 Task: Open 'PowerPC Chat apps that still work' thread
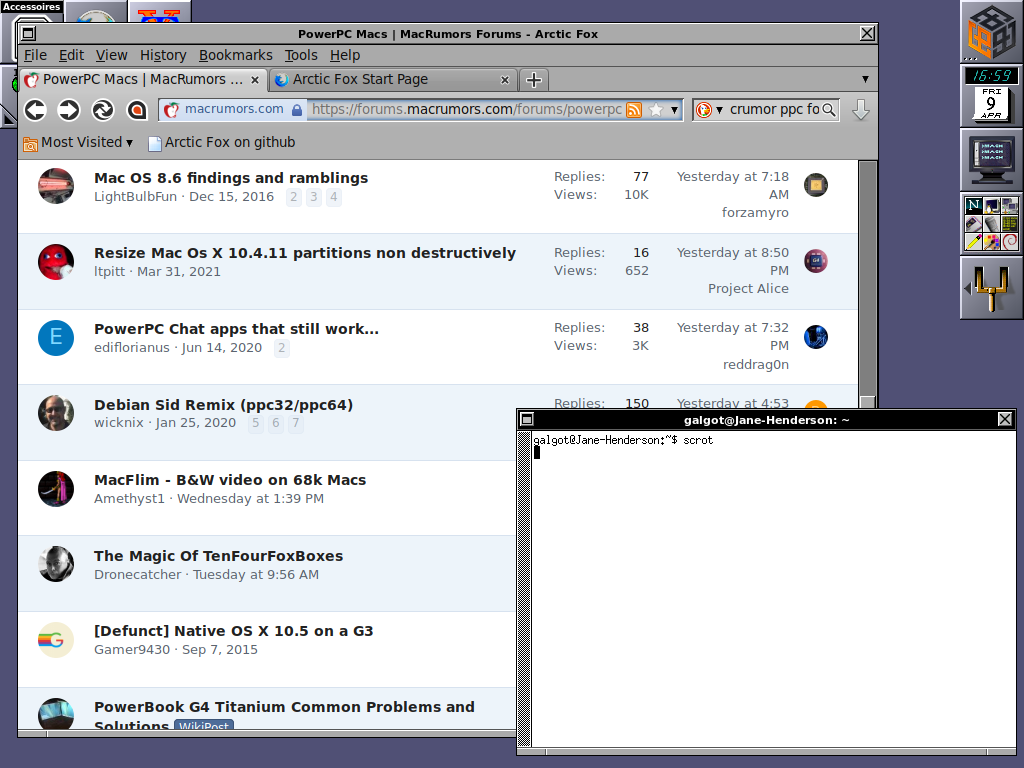236,328
